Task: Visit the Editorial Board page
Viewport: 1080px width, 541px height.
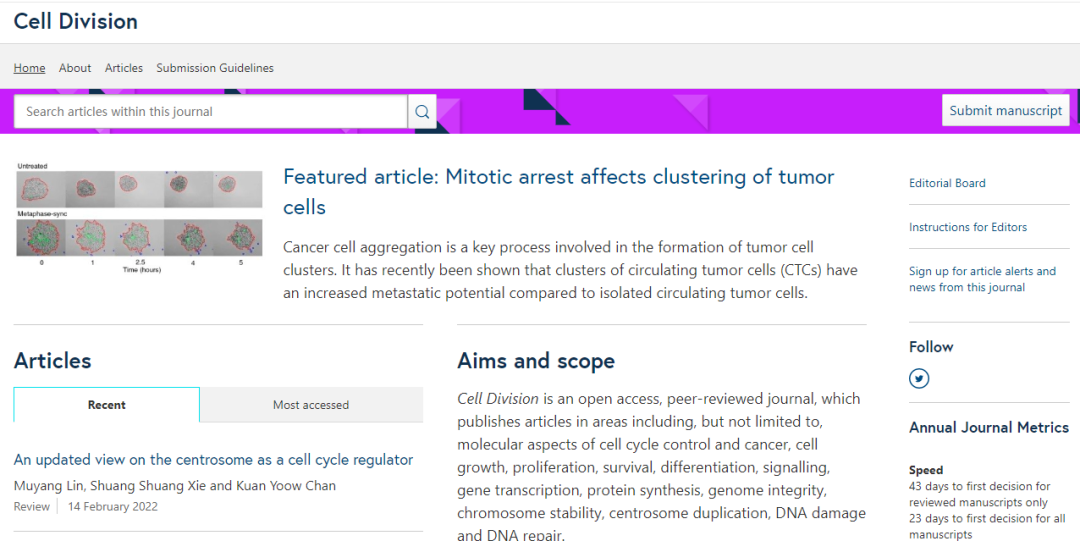Action: (947, 183)
